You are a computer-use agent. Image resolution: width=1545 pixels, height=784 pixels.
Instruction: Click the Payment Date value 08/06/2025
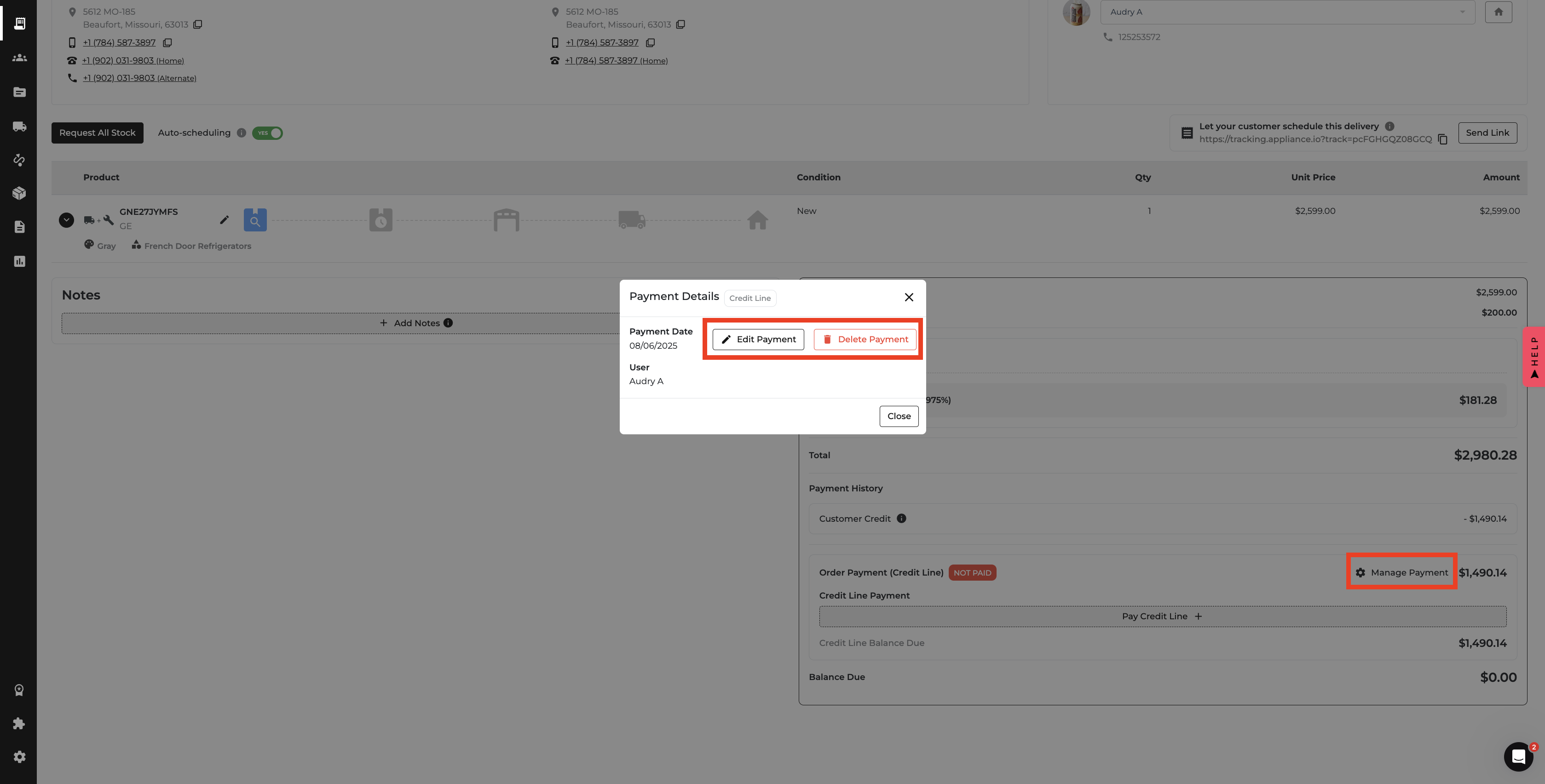point(653,346)
